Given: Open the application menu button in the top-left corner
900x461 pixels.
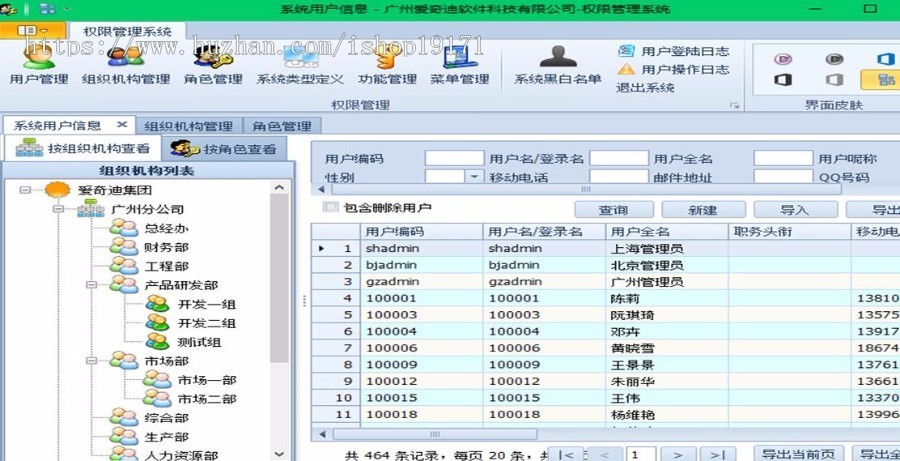Looking at the screenshot, I should pyautogui.click(x=33, y=30).
